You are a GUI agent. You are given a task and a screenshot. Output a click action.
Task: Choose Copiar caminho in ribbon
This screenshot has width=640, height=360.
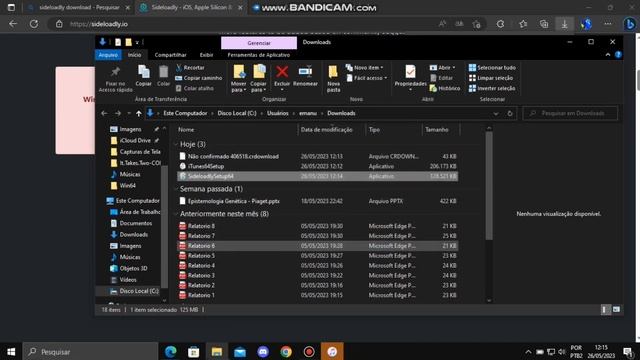199,78
